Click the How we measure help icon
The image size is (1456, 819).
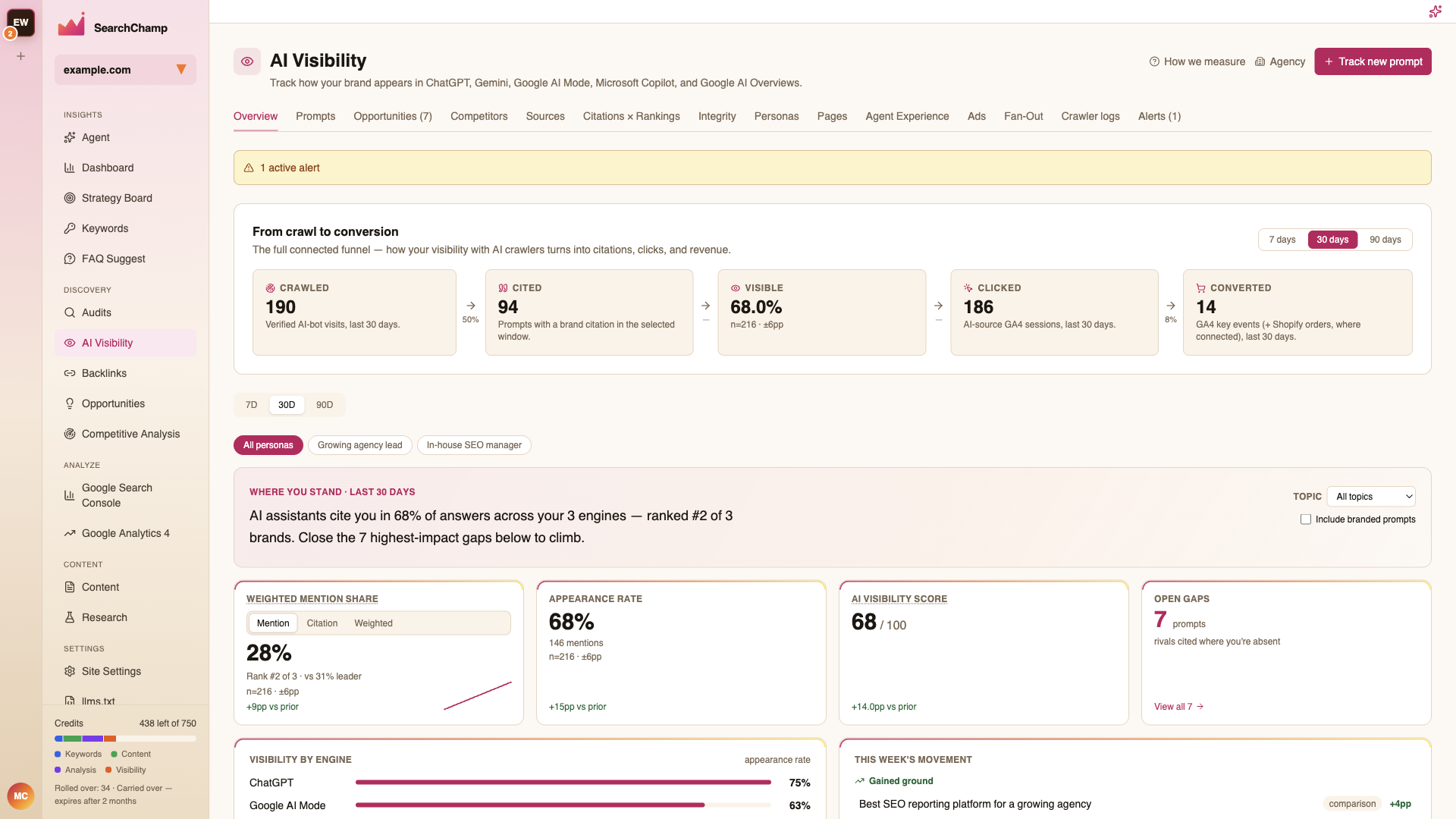(1154, 61)
